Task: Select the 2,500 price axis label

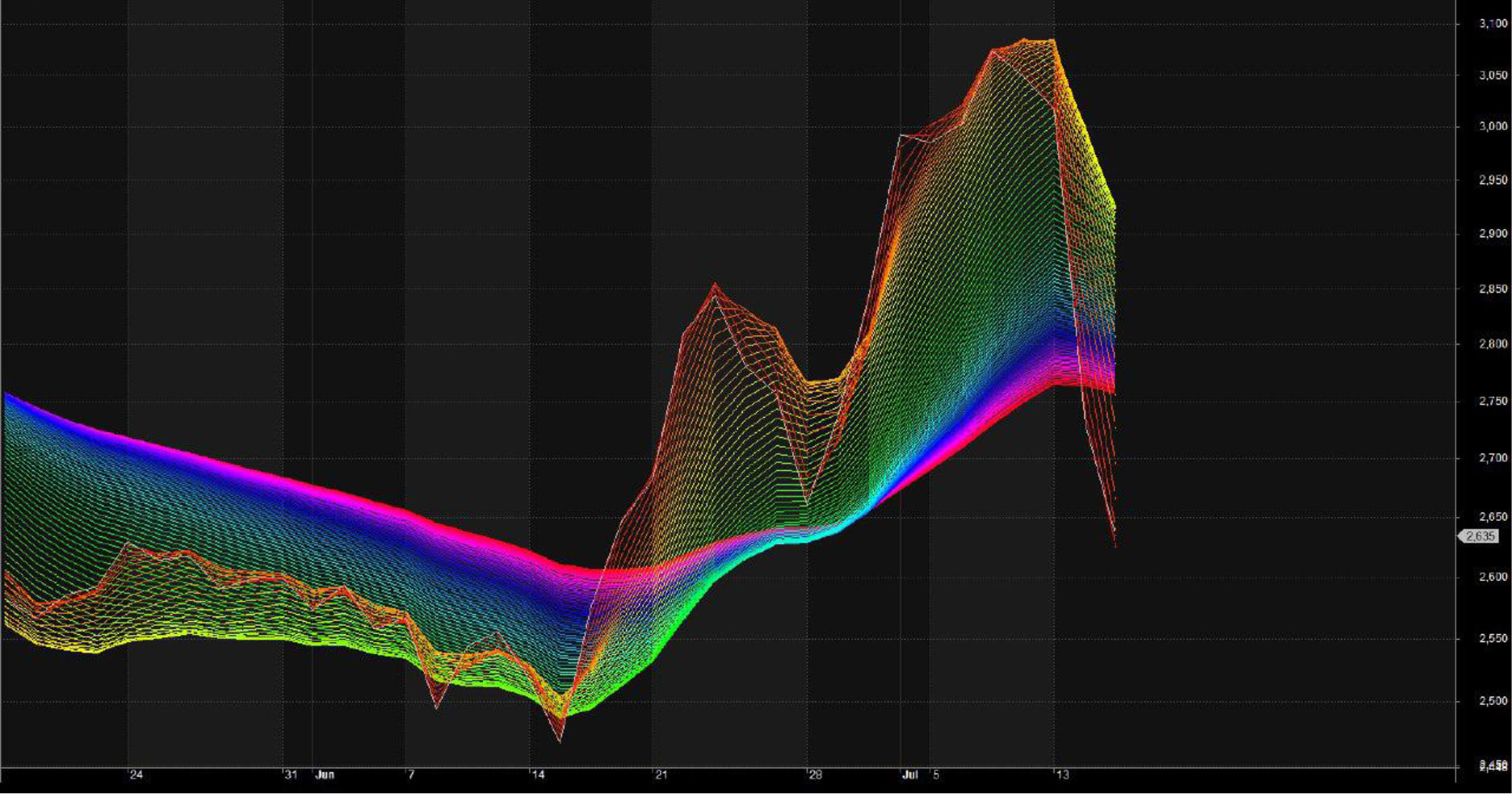Action: tap(1493, 702)
